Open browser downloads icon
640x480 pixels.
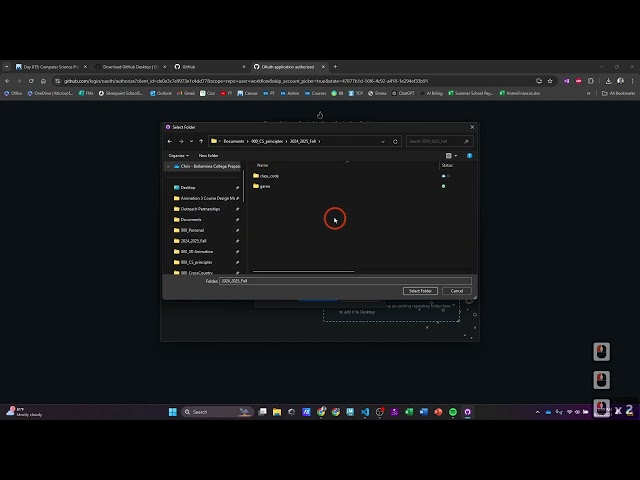pyautogui.click(x=608, y=81)
